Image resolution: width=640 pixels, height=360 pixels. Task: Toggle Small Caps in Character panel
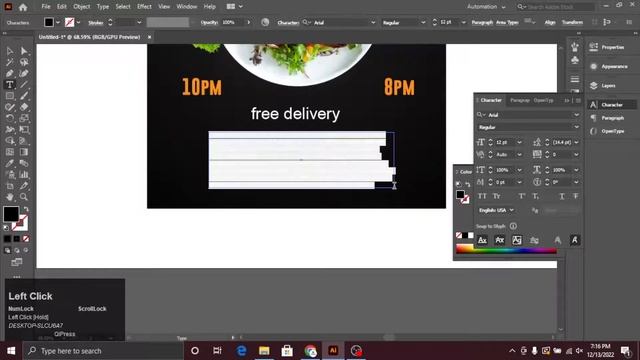(497, 196)
